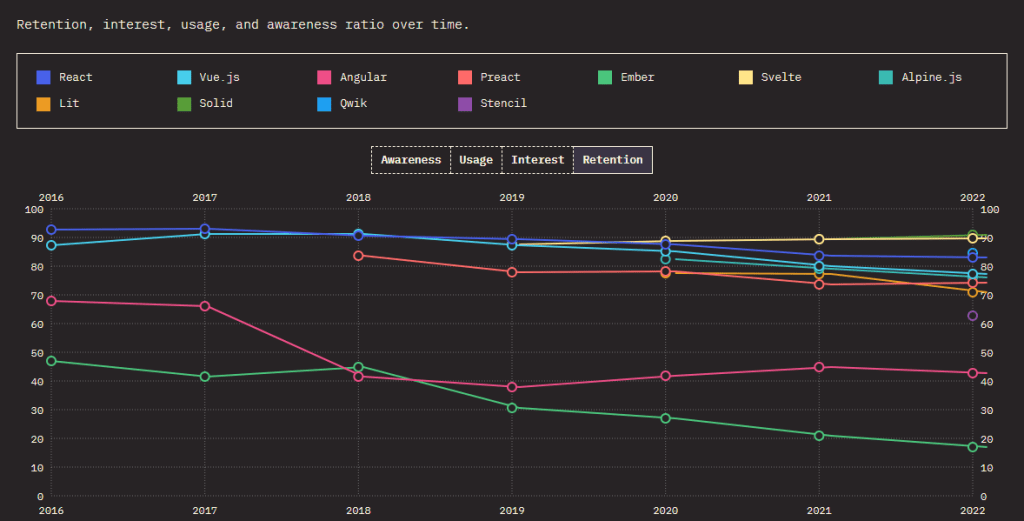Click the Lit orange legend swatch

(44, 103)
